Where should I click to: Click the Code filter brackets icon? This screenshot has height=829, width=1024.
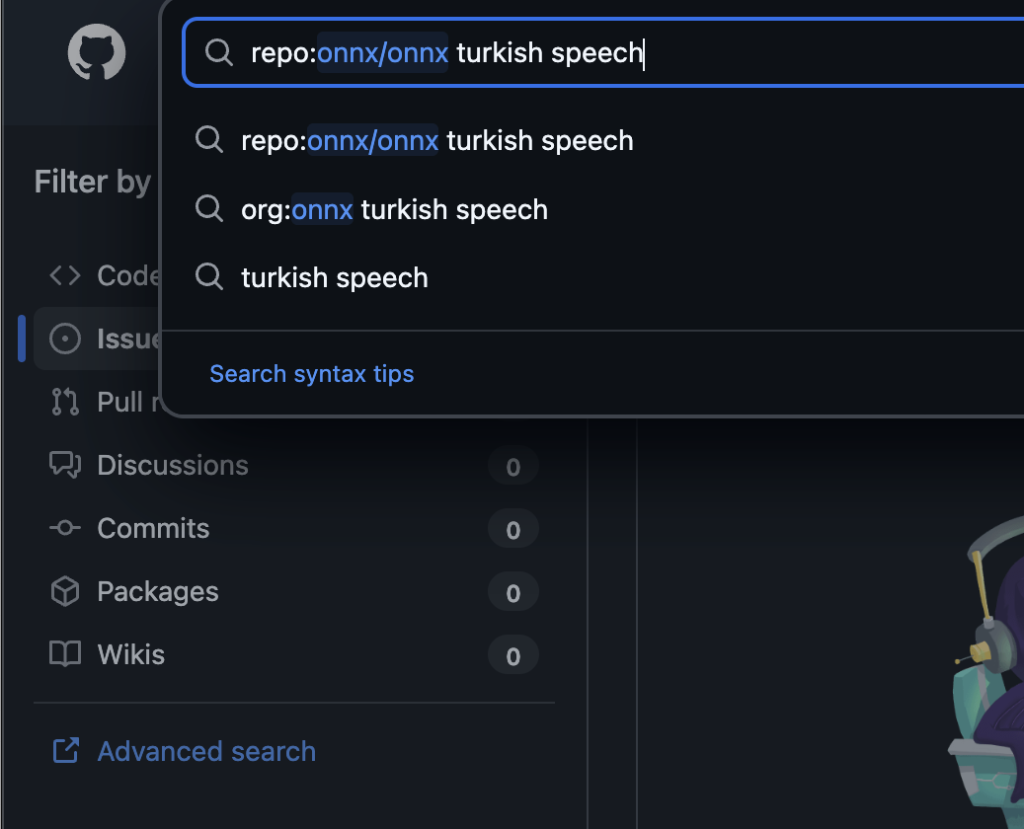pos(65,275)
